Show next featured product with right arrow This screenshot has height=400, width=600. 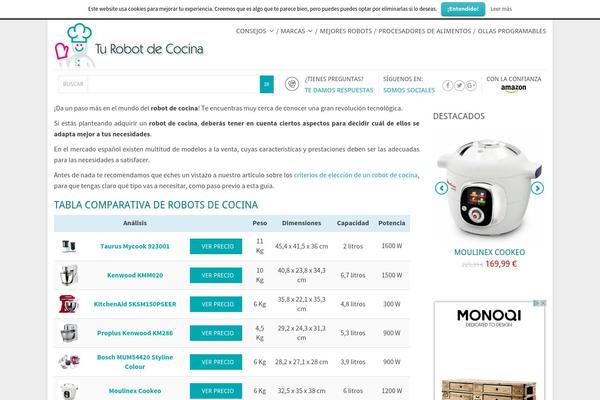537,188
